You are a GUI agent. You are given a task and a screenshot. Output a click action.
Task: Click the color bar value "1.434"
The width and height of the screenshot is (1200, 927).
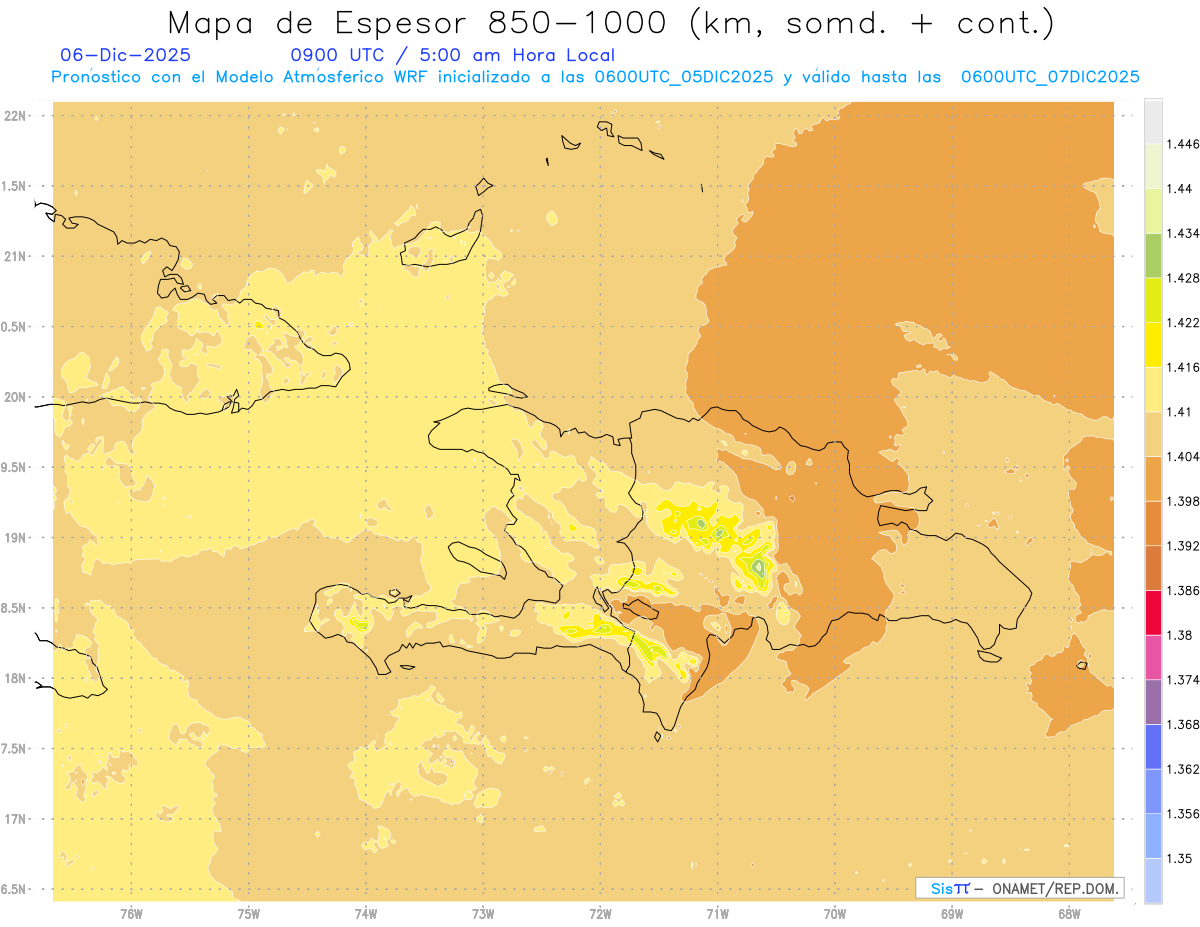[x=1183, y=233]
